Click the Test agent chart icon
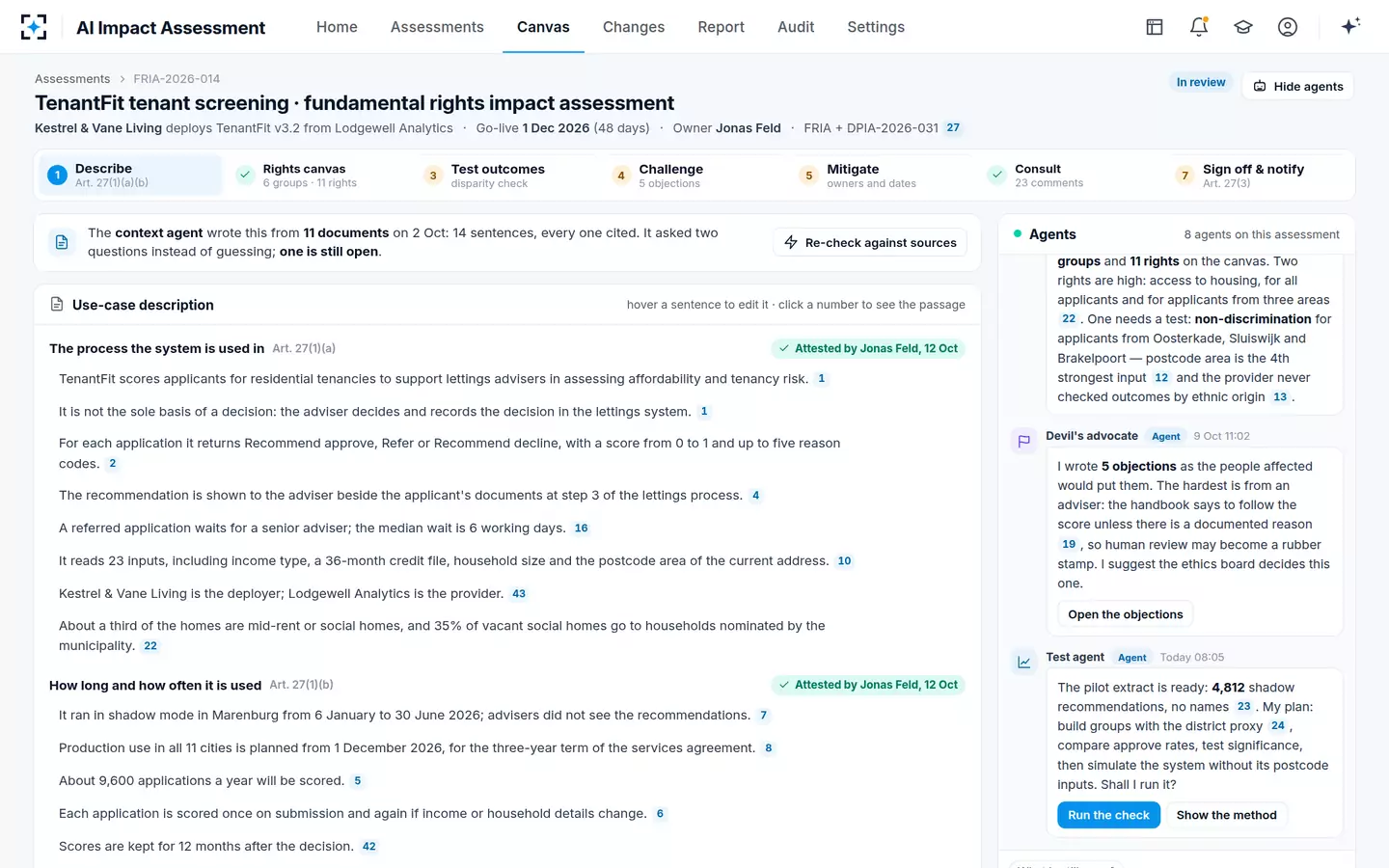The image size is (1389, 868). coord(1023,663)
